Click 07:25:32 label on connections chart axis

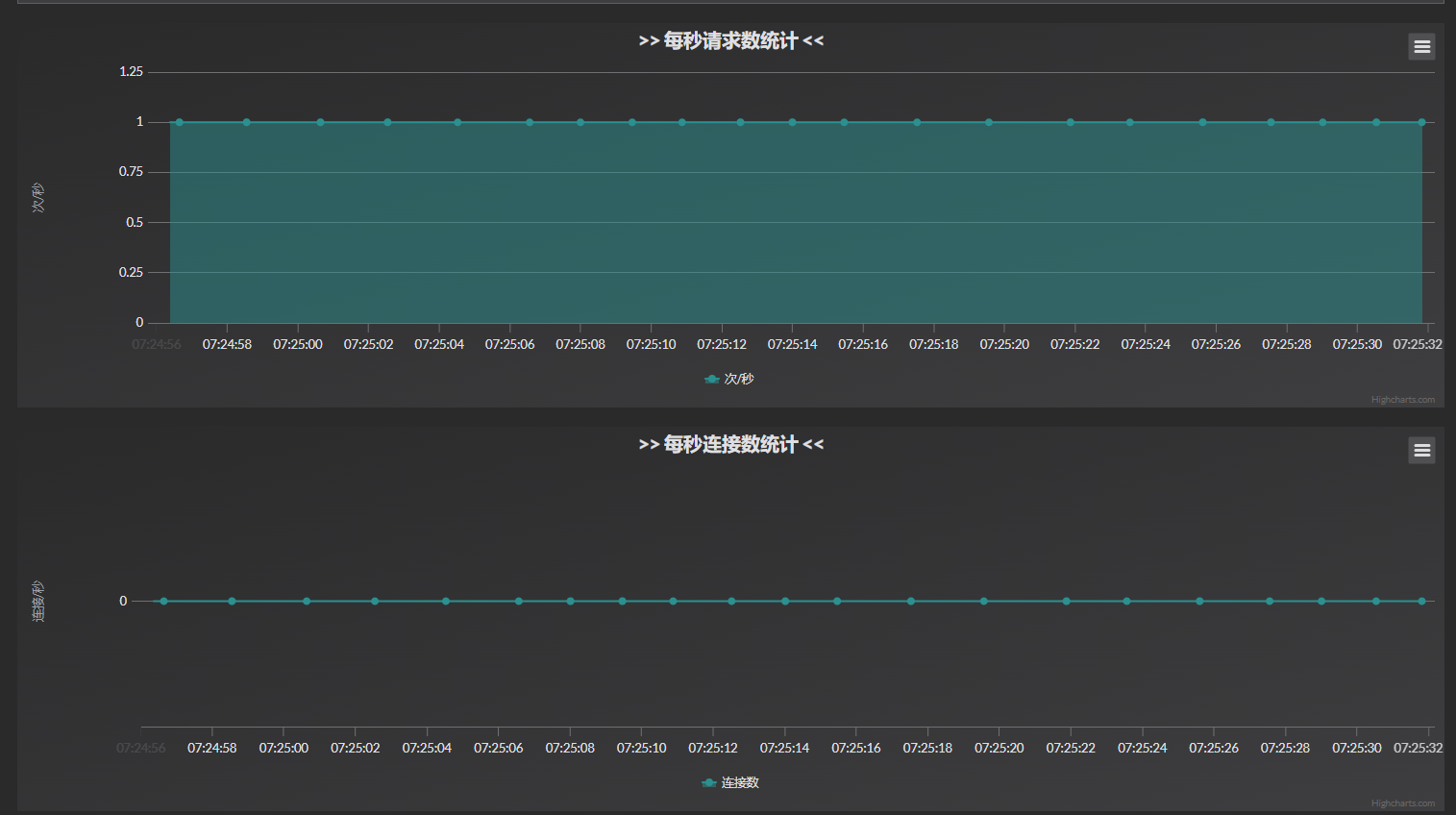point(1418,748)
